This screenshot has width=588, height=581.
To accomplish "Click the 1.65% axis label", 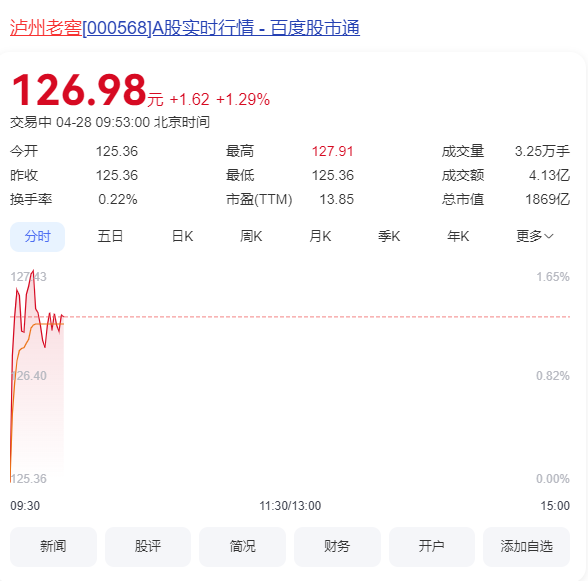I will [553, 277].
